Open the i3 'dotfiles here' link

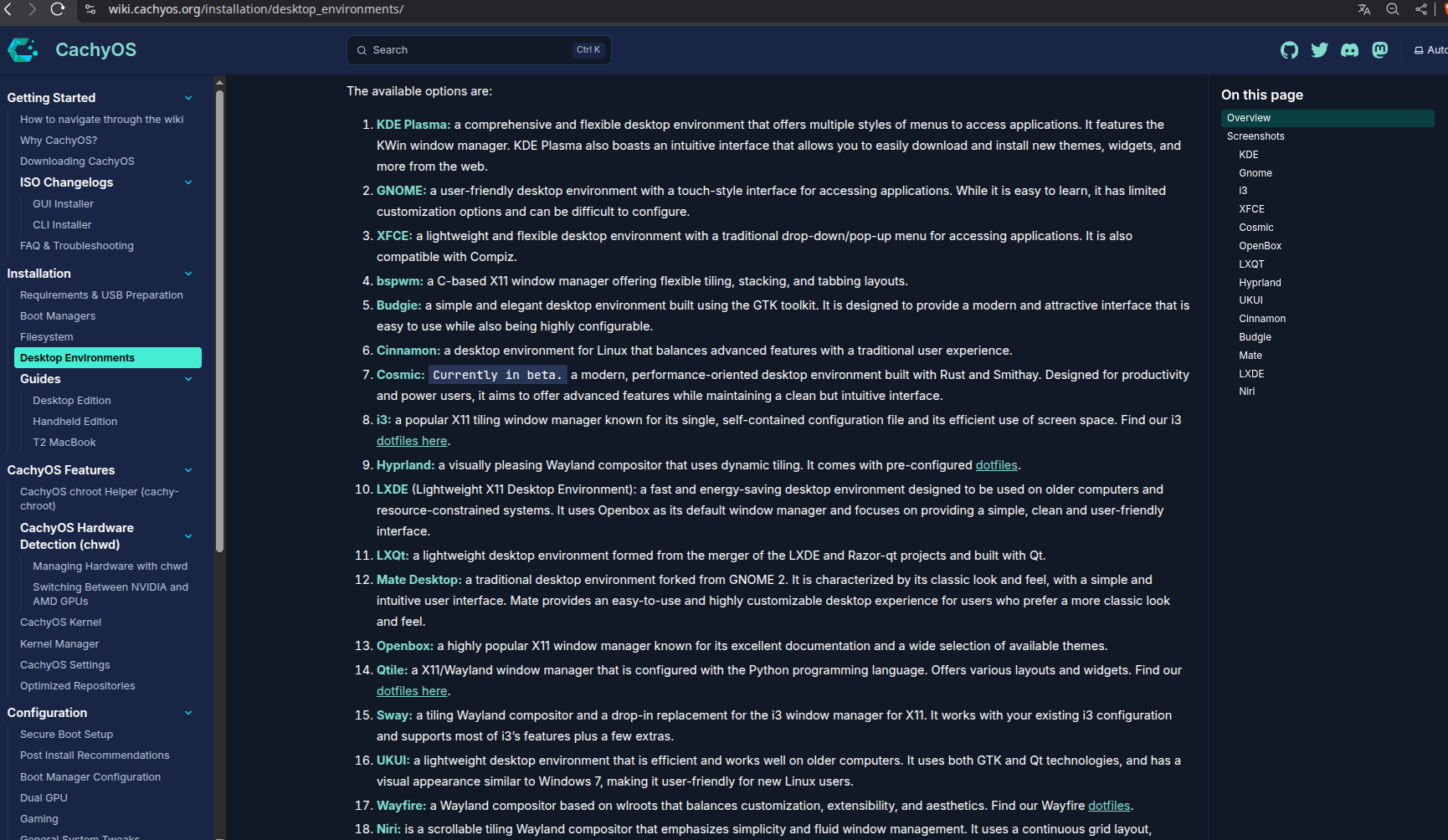(412, 441)
